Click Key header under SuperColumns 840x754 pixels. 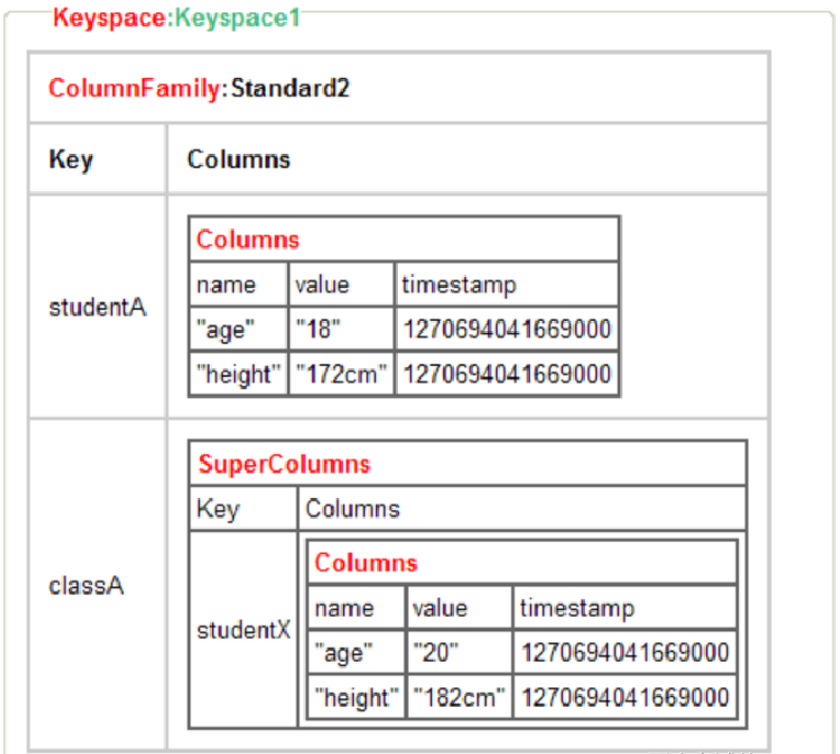[x=218, y=509]
